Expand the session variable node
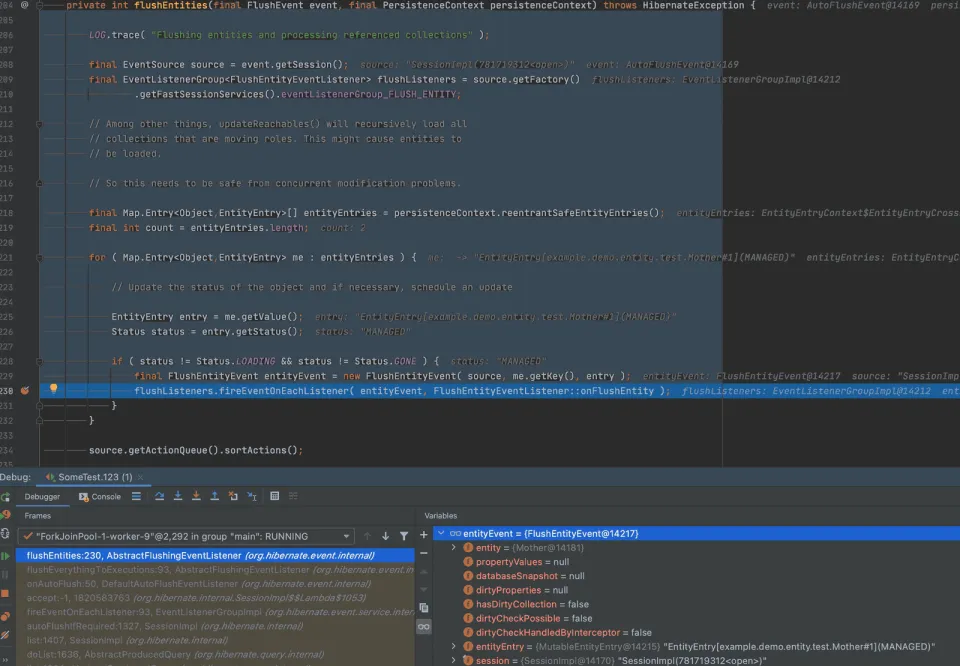This screenshot has width=960, height=666. click(454, 660)
